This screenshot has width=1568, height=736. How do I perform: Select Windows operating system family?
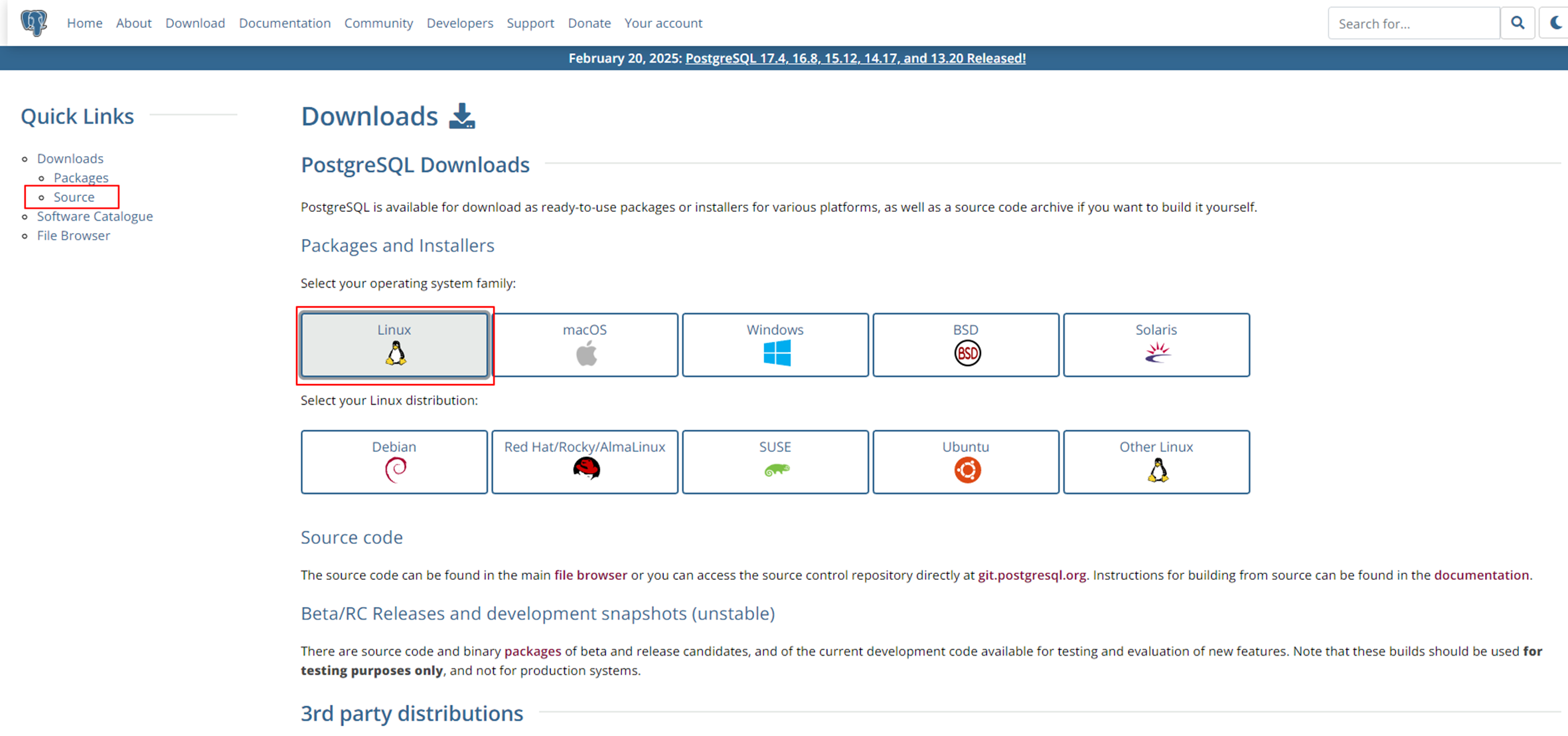[775, 345]
